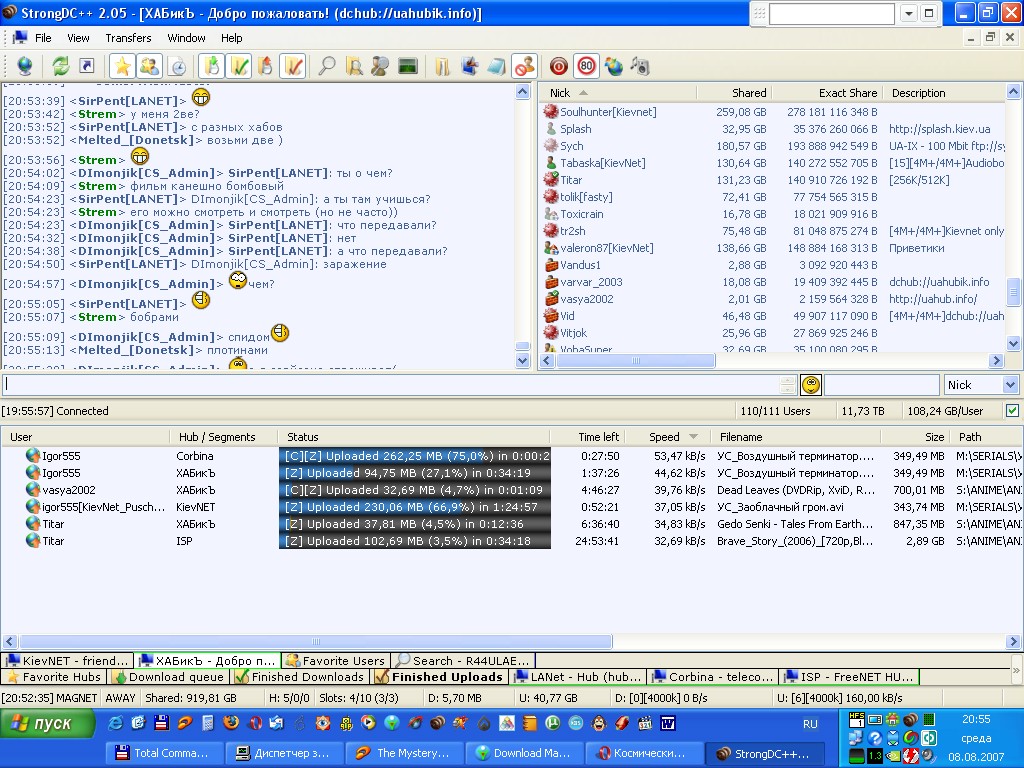Click RU language indicator in taskbar
The width and height of the screenshot is (1024, 768).
pyautogui.click(x=810, y=724)
